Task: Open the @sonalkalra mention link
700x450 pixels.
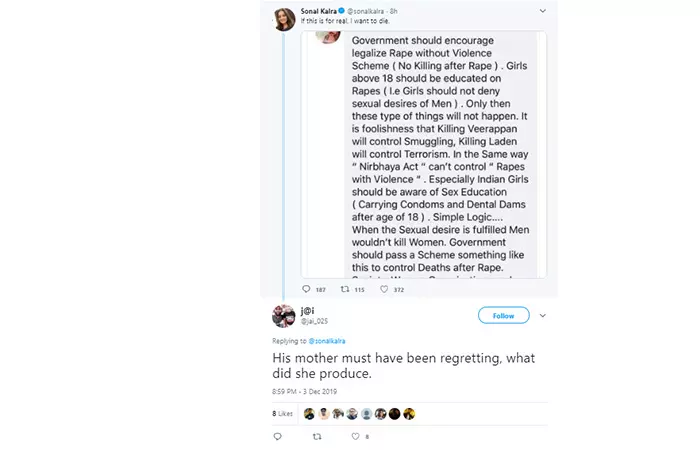Action: (x=317, y=341)
